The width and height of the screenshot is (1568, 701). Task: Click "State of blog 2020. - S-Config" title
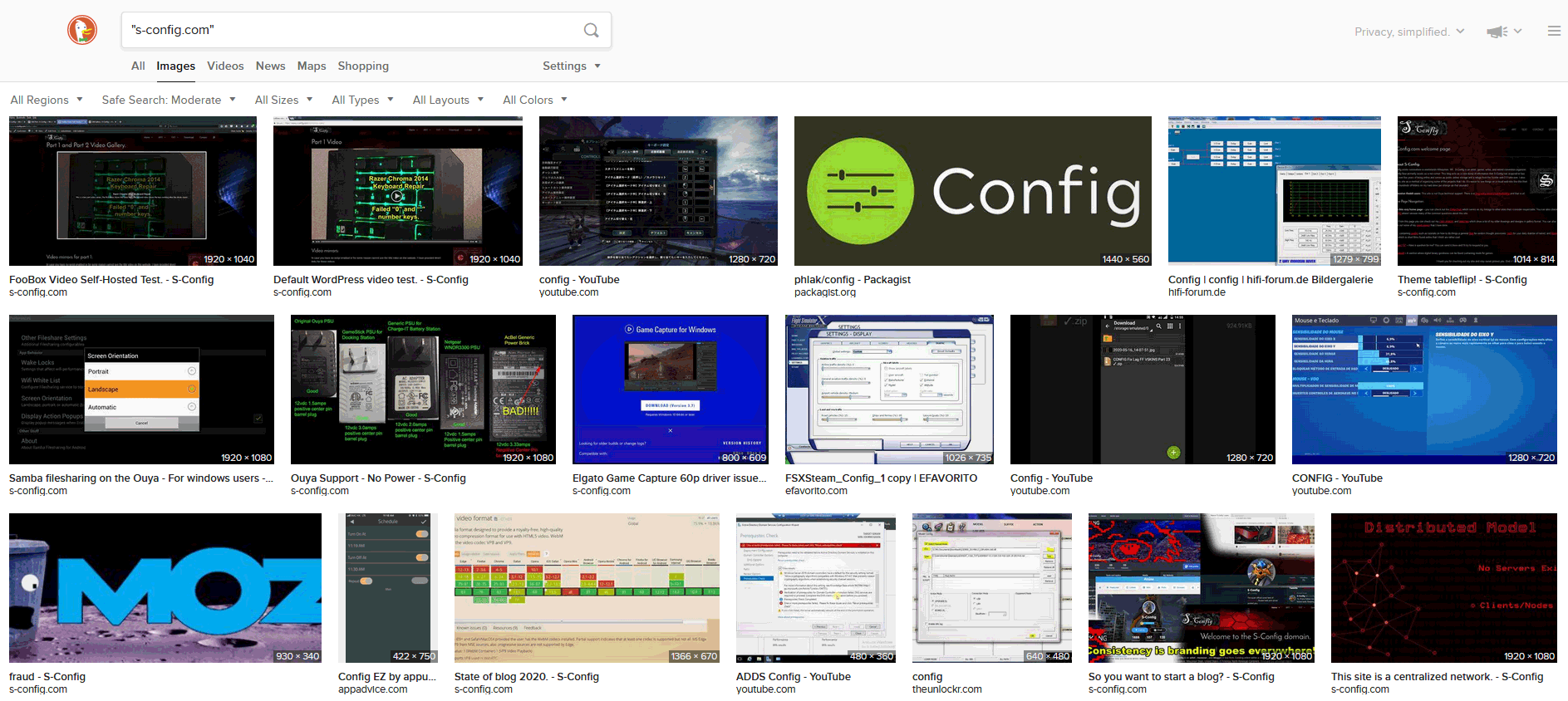click(x=527, y=677)
